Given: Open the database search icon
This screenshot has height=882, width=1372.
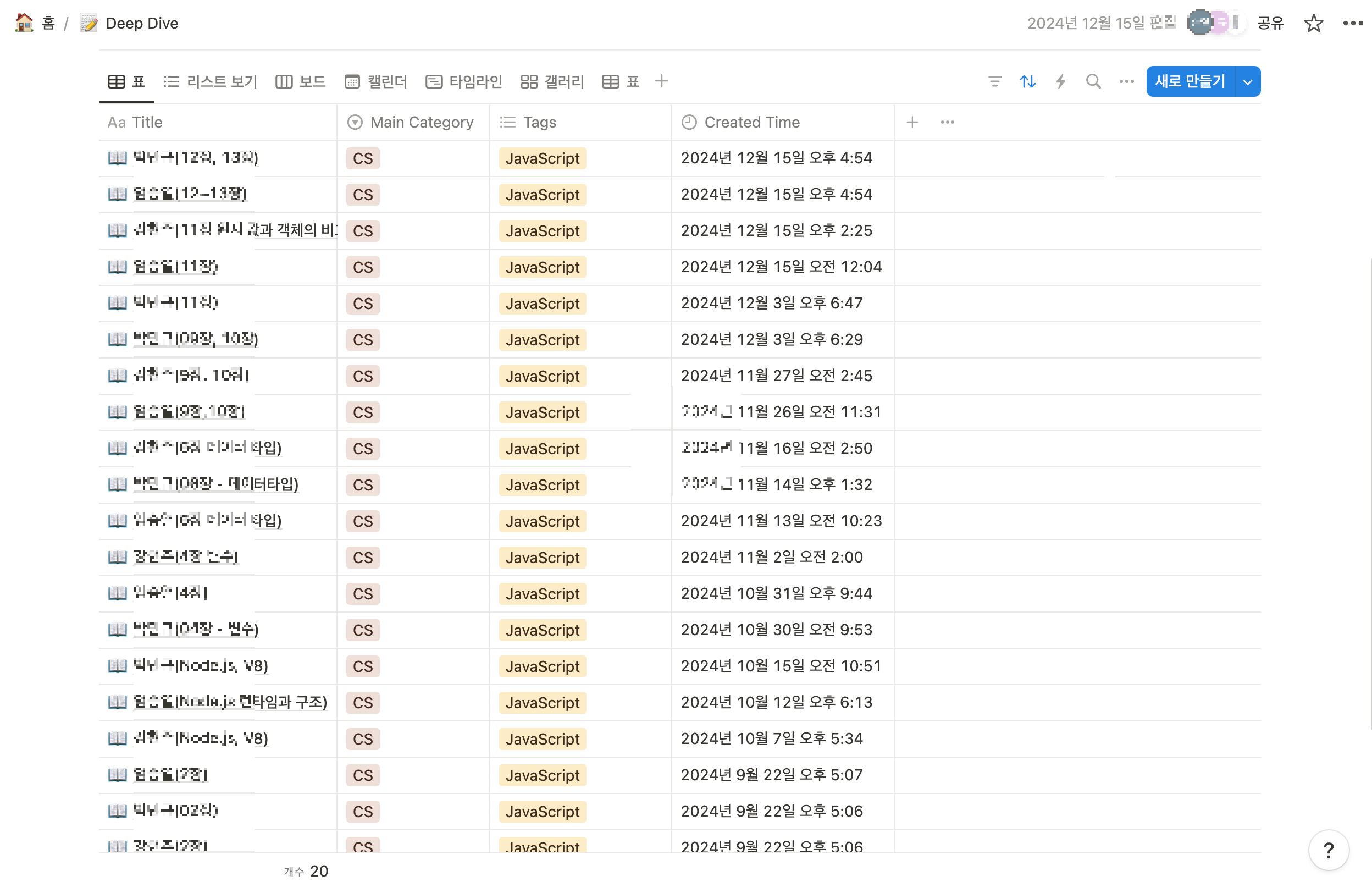Looking at the screenshot, I should (1093, 81).
